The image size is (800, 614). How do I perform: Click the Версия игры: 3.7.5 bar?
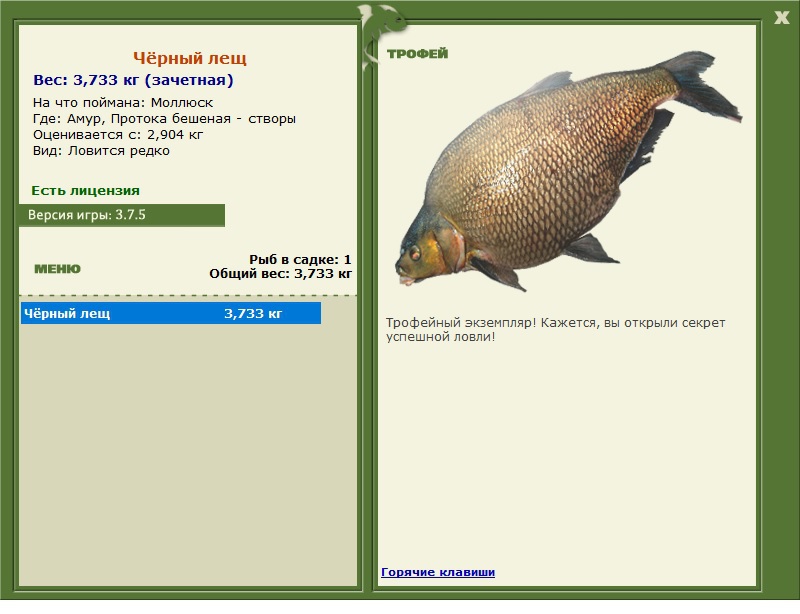pos(122,215)
